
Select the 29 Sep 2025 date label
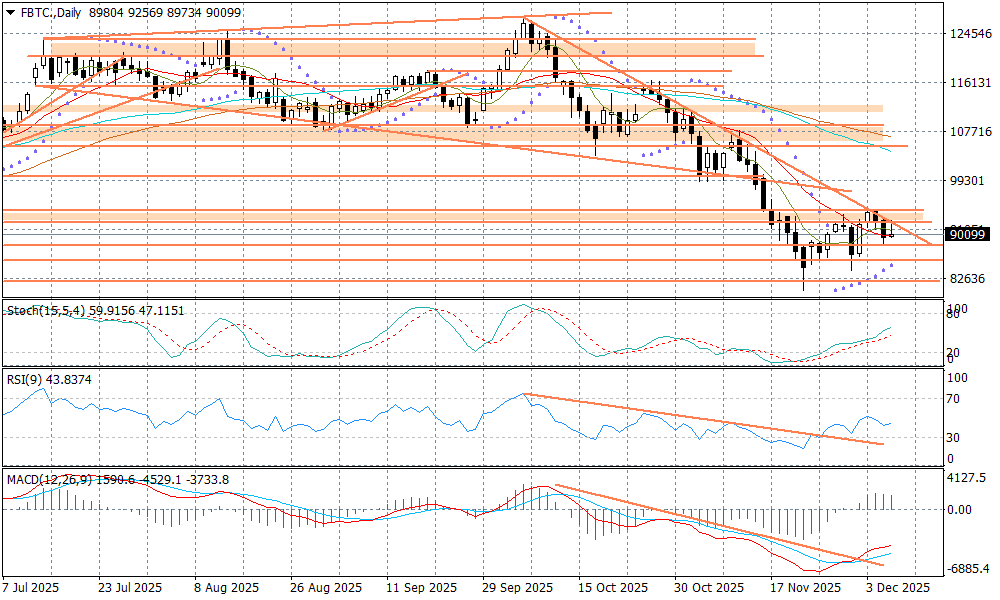tap(517, 587)
